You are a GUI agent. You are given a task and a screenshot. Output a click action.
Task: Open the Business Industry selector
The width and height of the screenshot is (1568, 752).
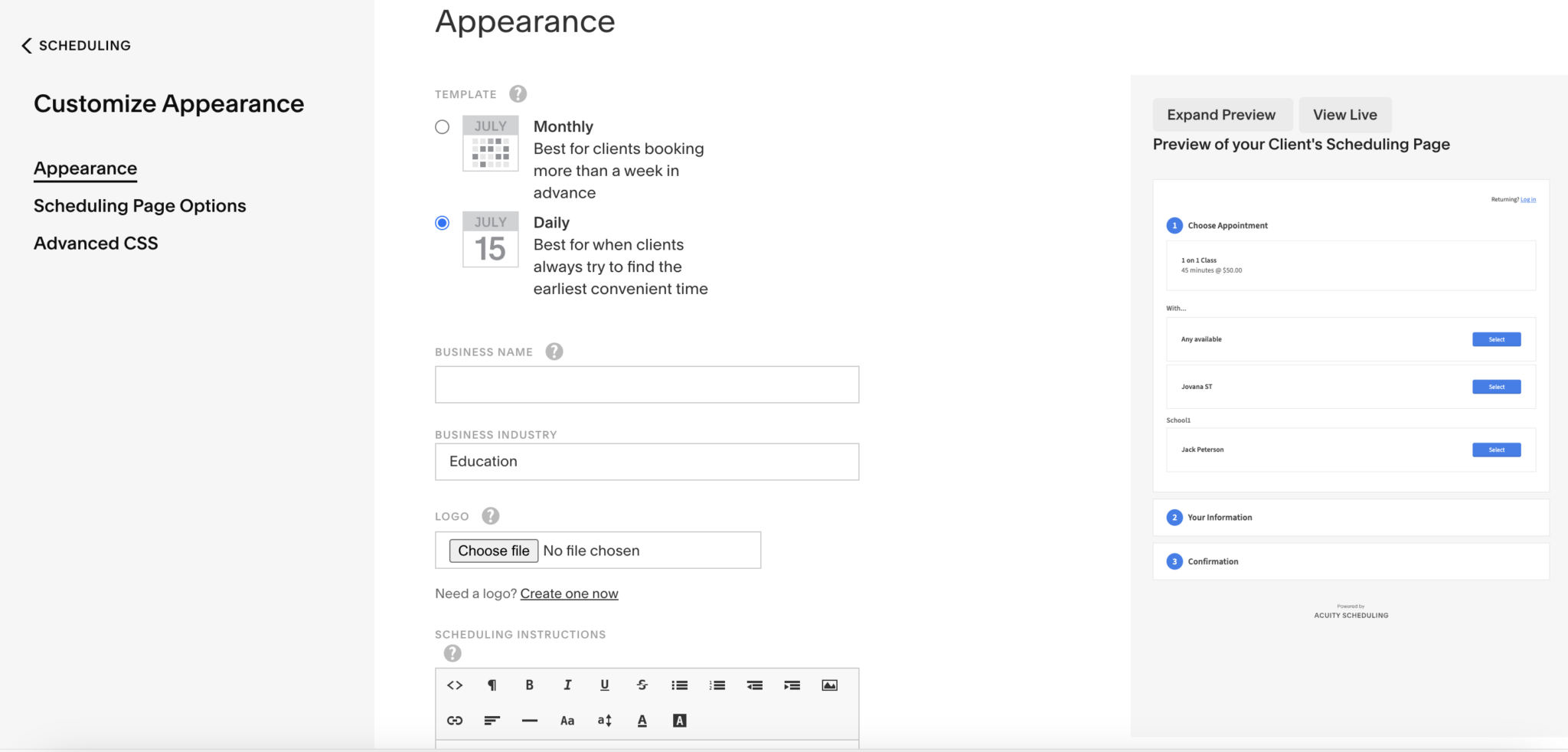coord(647,461)
